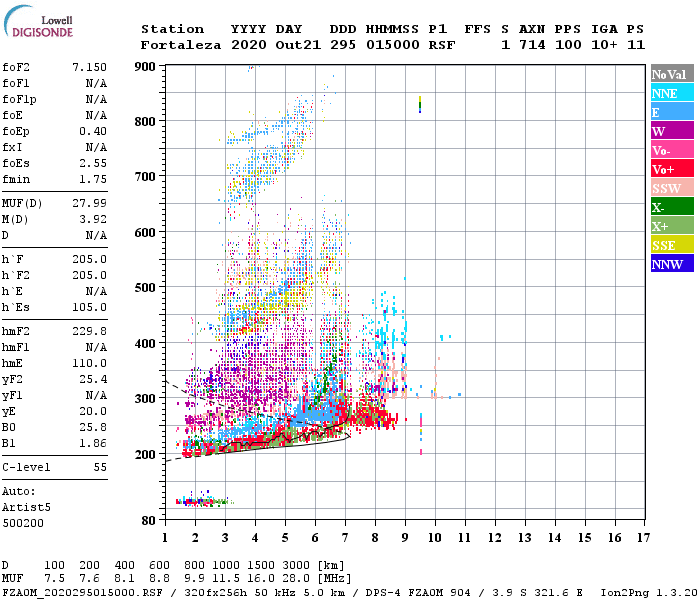Select the W purple legend swatch

pos(672,131)
